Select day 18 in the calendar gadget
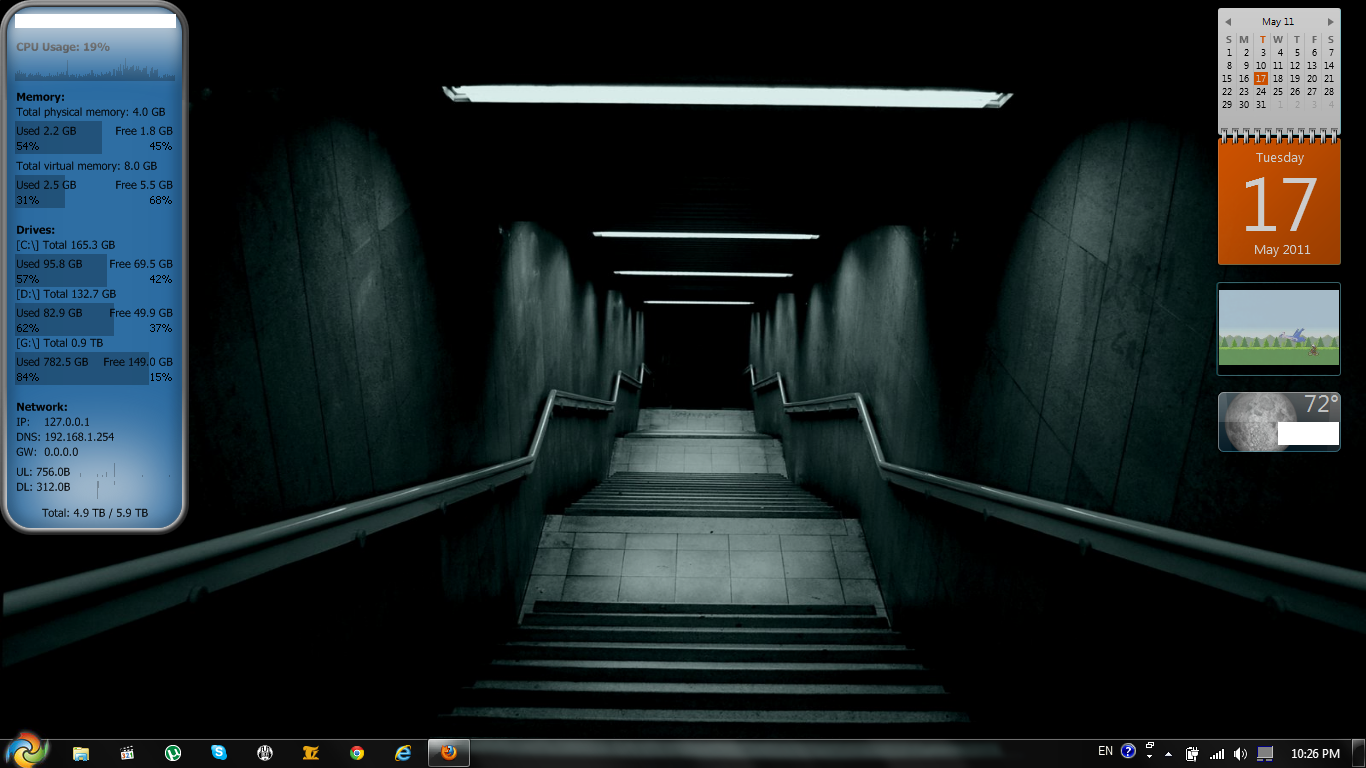This screenshot has width=1366, height=768. (1278, 78)
